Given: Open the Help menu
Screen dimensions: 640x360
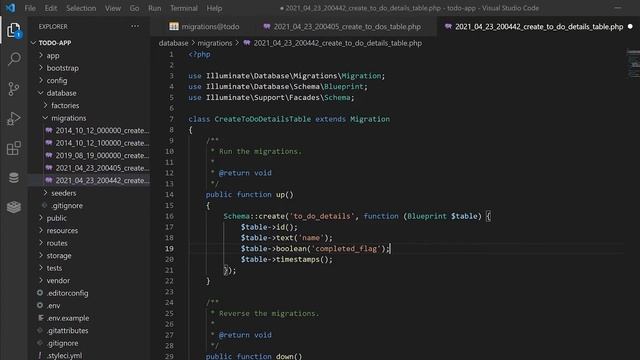Looking at the screenshot, I should pyautogui.click(x=214, y=8).
